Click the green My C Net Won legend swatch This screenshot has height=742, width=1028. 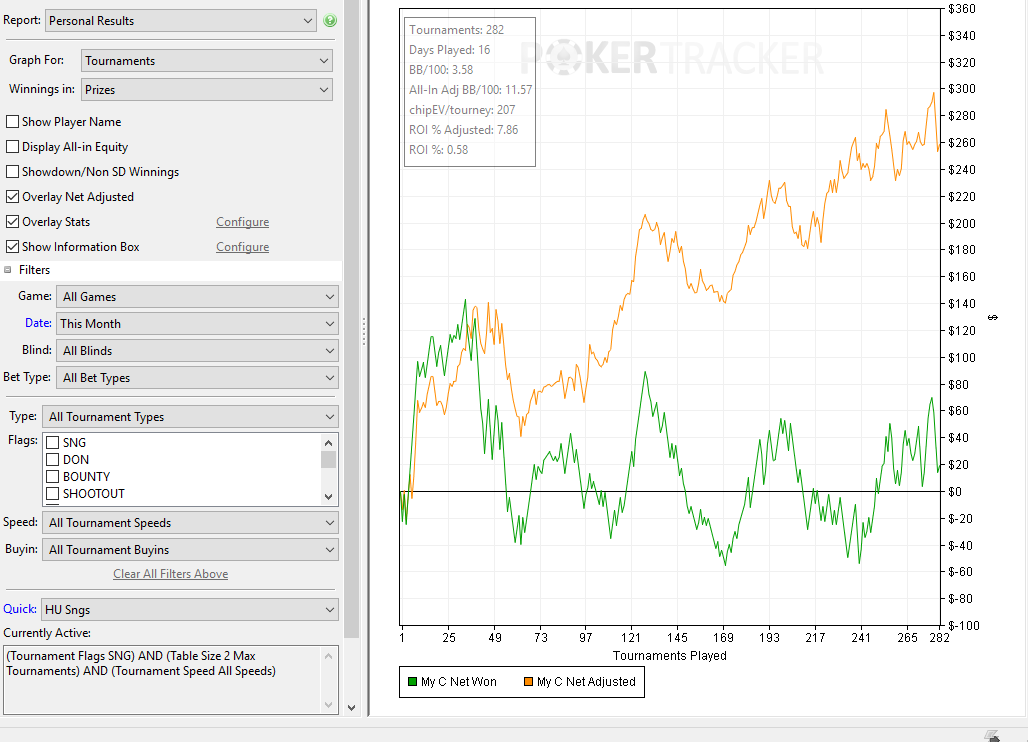pos(412,682)
